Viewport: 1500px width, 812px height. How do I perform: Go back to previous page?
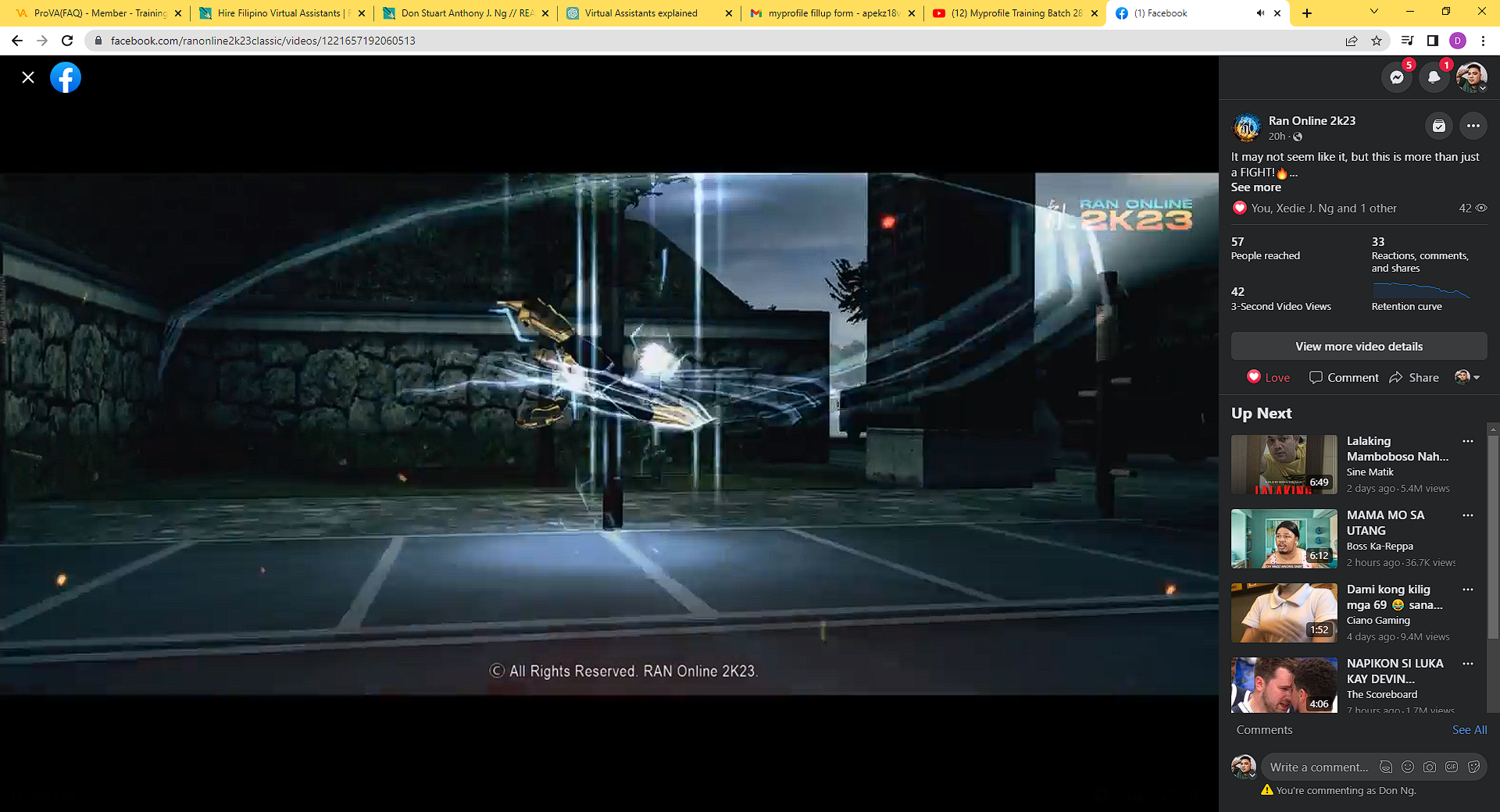click(17, 41)
